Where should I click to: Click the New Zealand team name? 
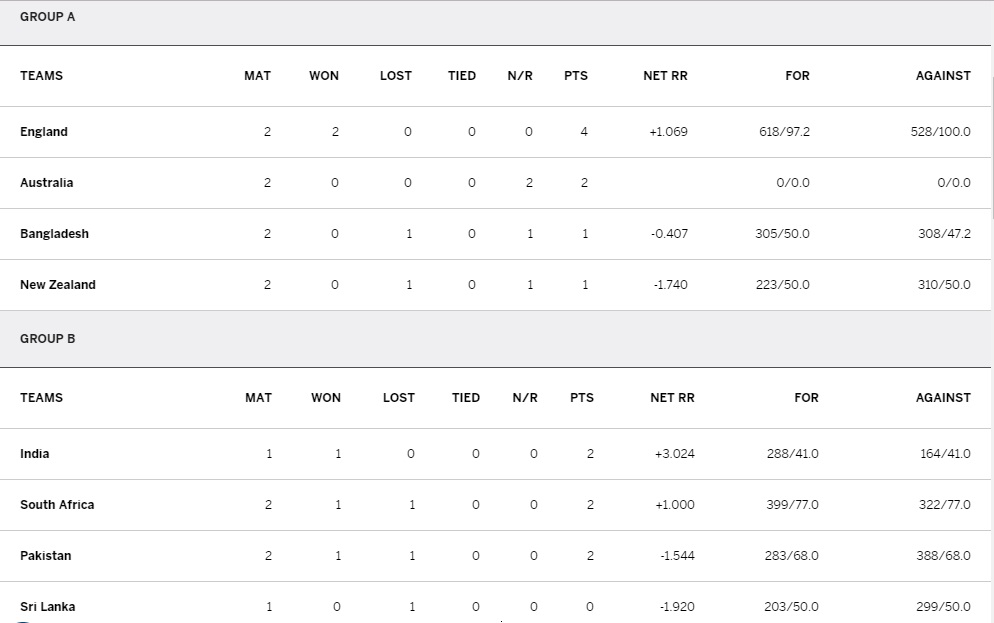pyautogui.click(x=58, y=285)
